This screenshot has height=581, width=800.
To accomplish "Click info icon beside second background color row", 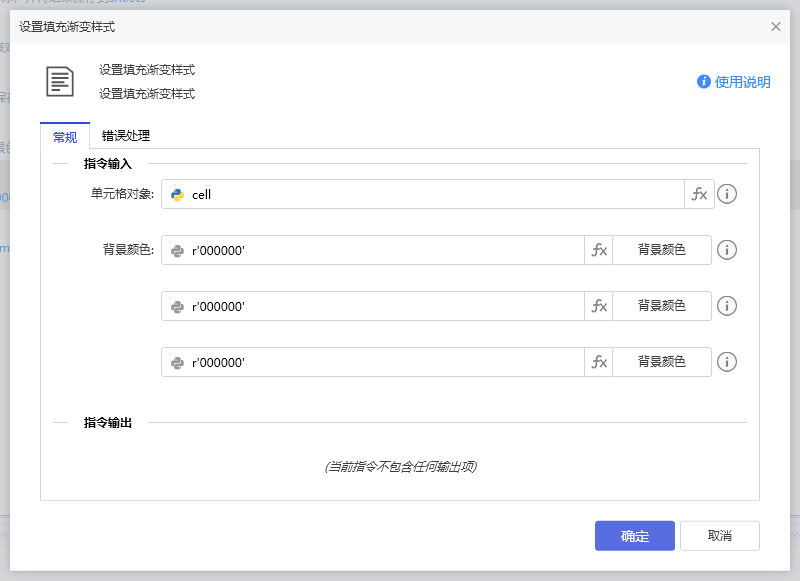I will tap(728, 306).
